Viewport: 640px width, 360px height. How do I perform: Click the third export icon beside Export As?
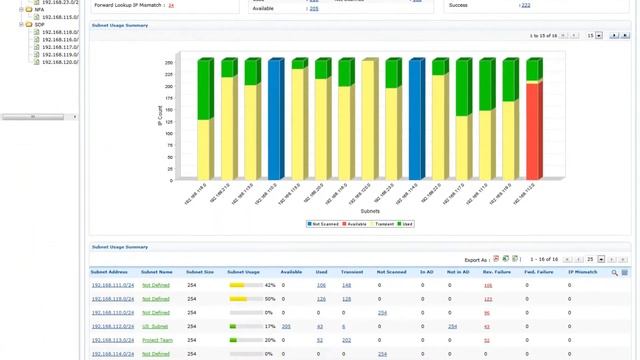[515, 259]
